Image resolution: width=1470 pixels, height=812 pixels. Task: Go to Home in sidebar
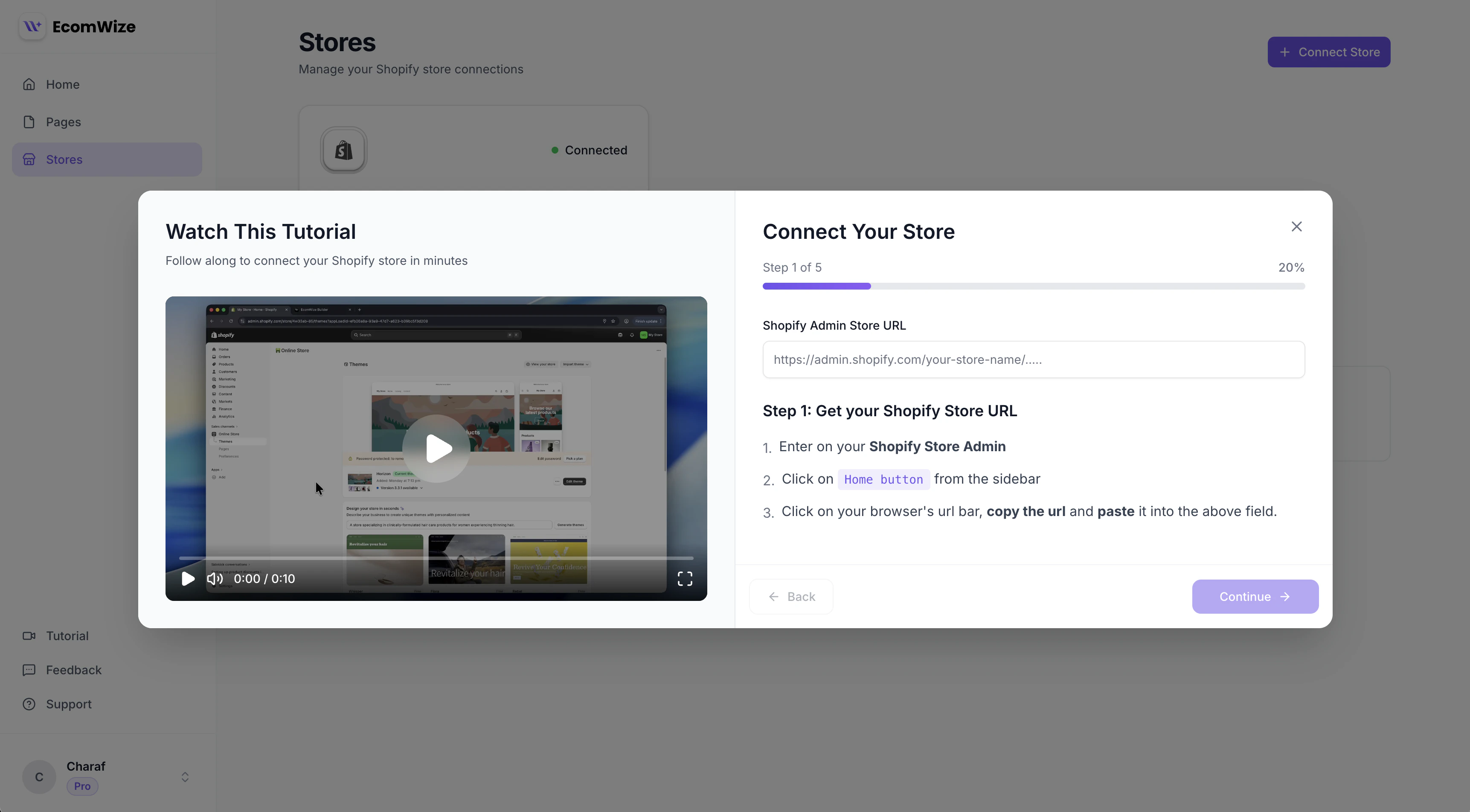pos(63,84)
